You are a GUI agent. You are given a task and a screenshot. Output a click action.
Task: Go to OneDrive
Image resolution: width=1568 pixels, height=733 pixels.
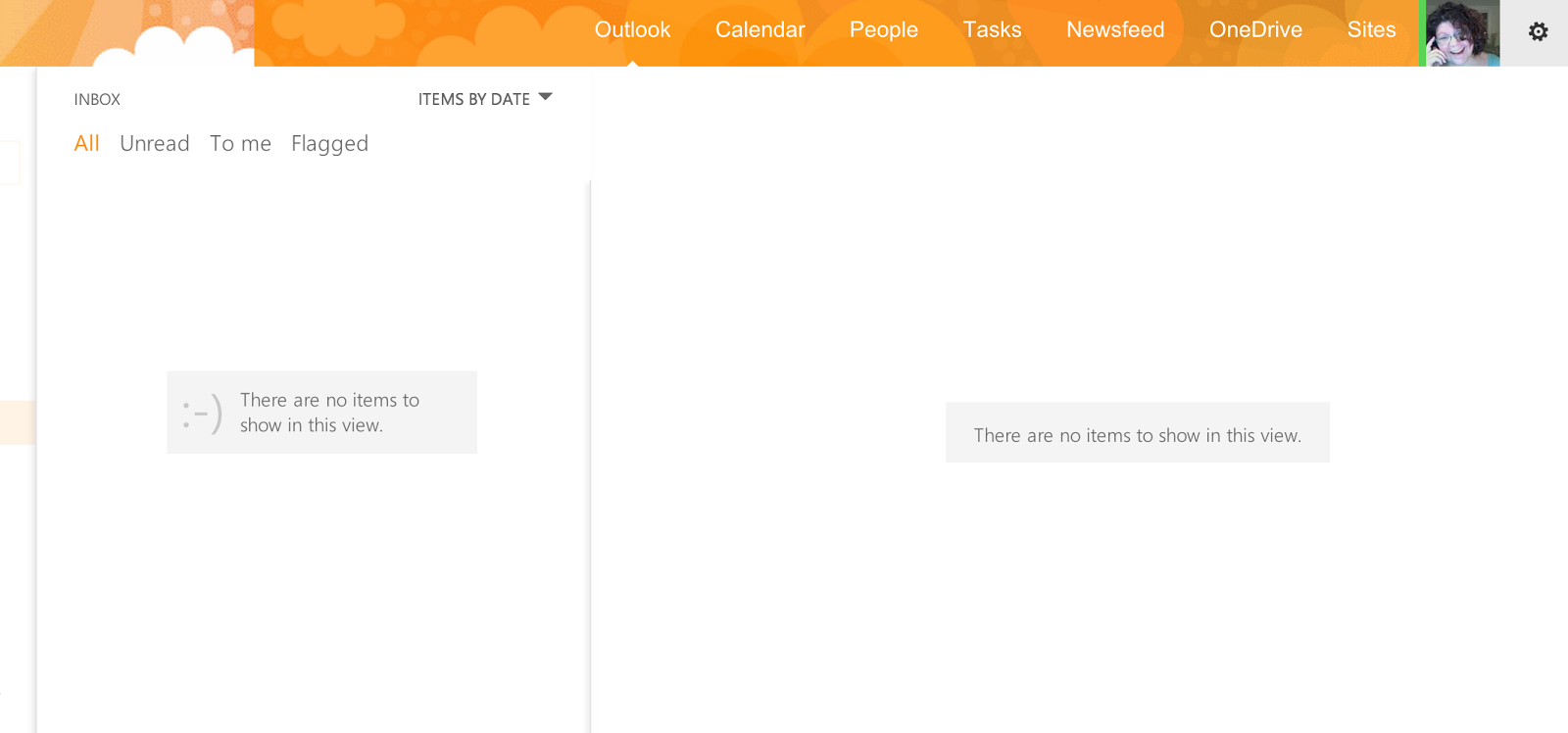click(x=1255, y=30)
